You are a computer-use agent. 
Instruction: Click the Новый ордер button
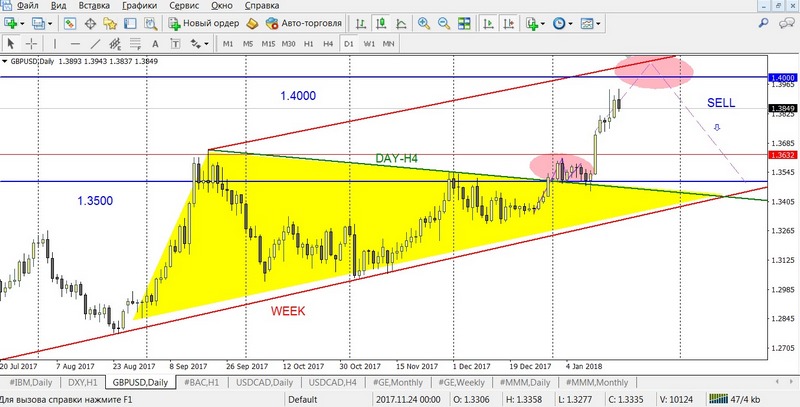tap(203, 23)
